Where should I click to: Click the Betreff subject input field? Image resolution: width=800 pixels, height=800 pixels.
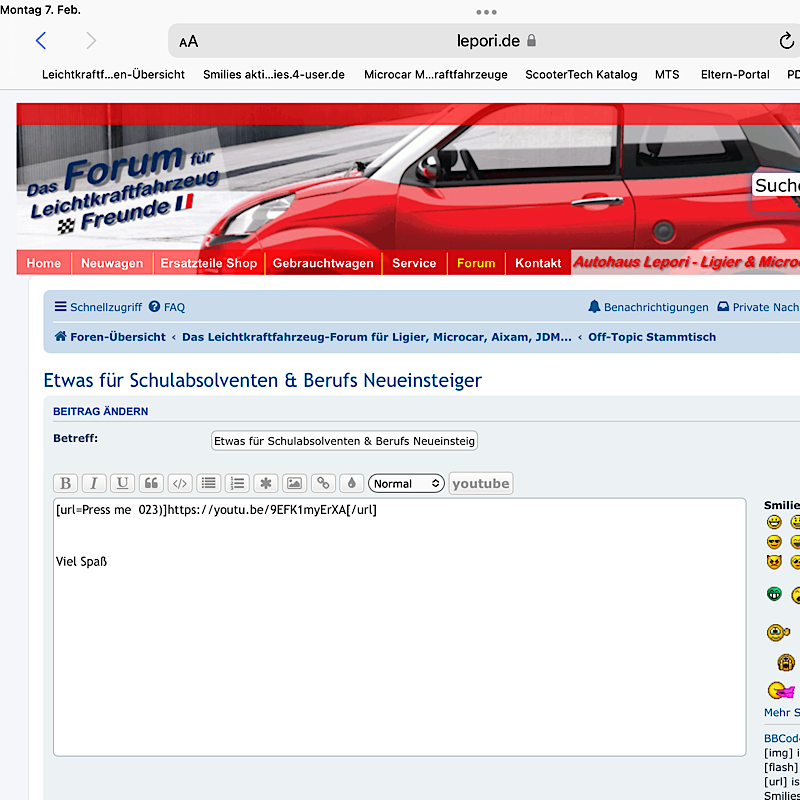[344, 441]
